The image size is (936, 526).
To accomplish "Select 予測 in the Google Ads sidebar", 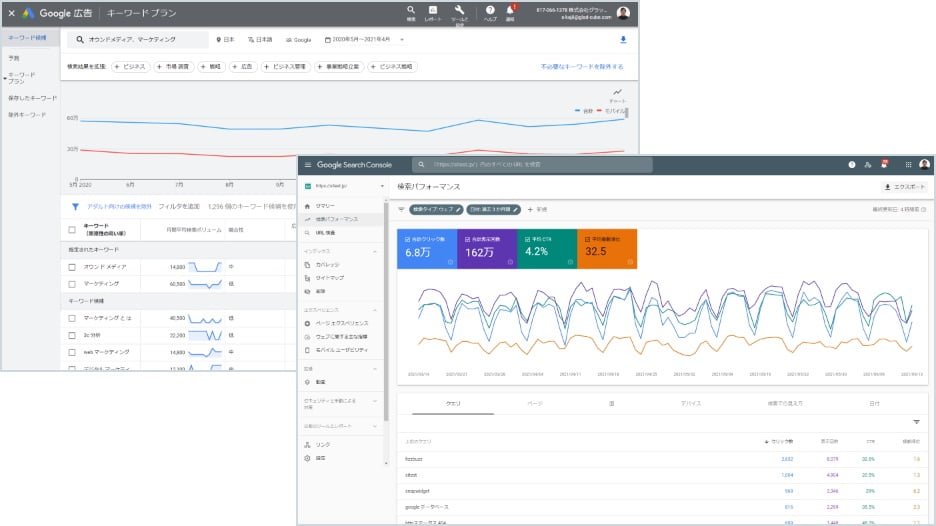I will coord(14,59).
